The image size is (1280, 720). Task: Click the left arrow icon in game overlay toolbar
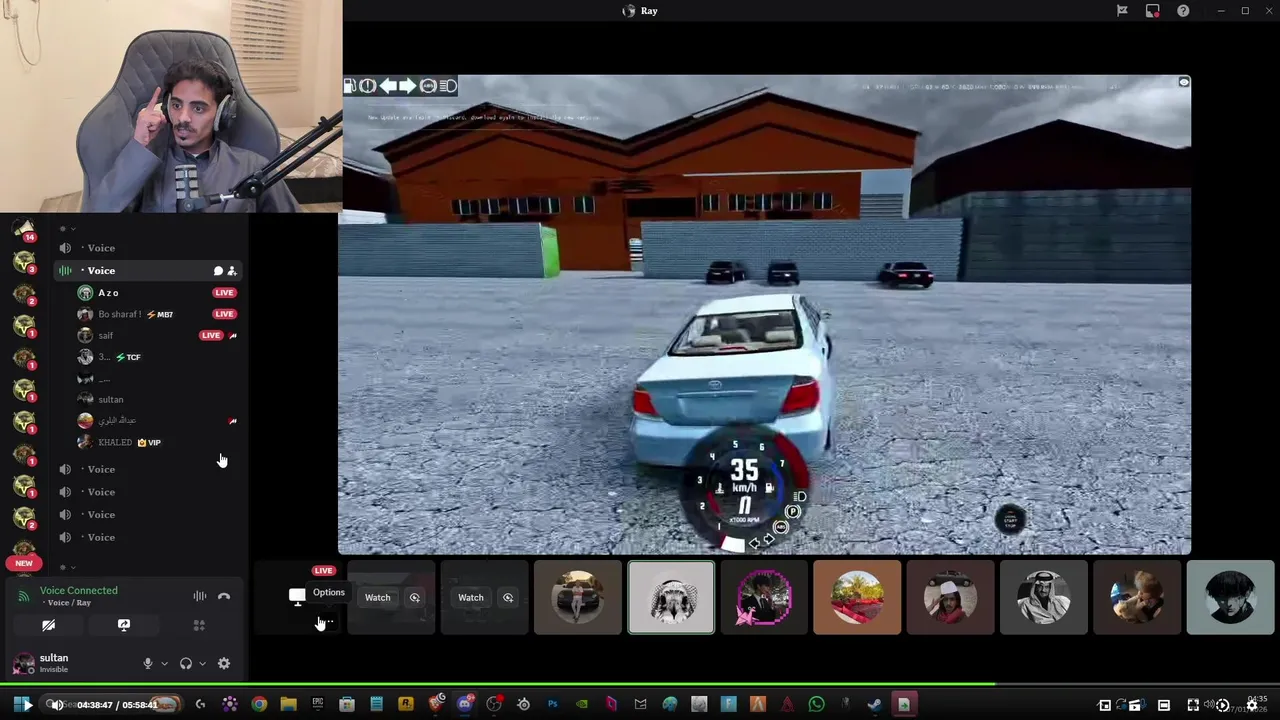pos(388,86)
